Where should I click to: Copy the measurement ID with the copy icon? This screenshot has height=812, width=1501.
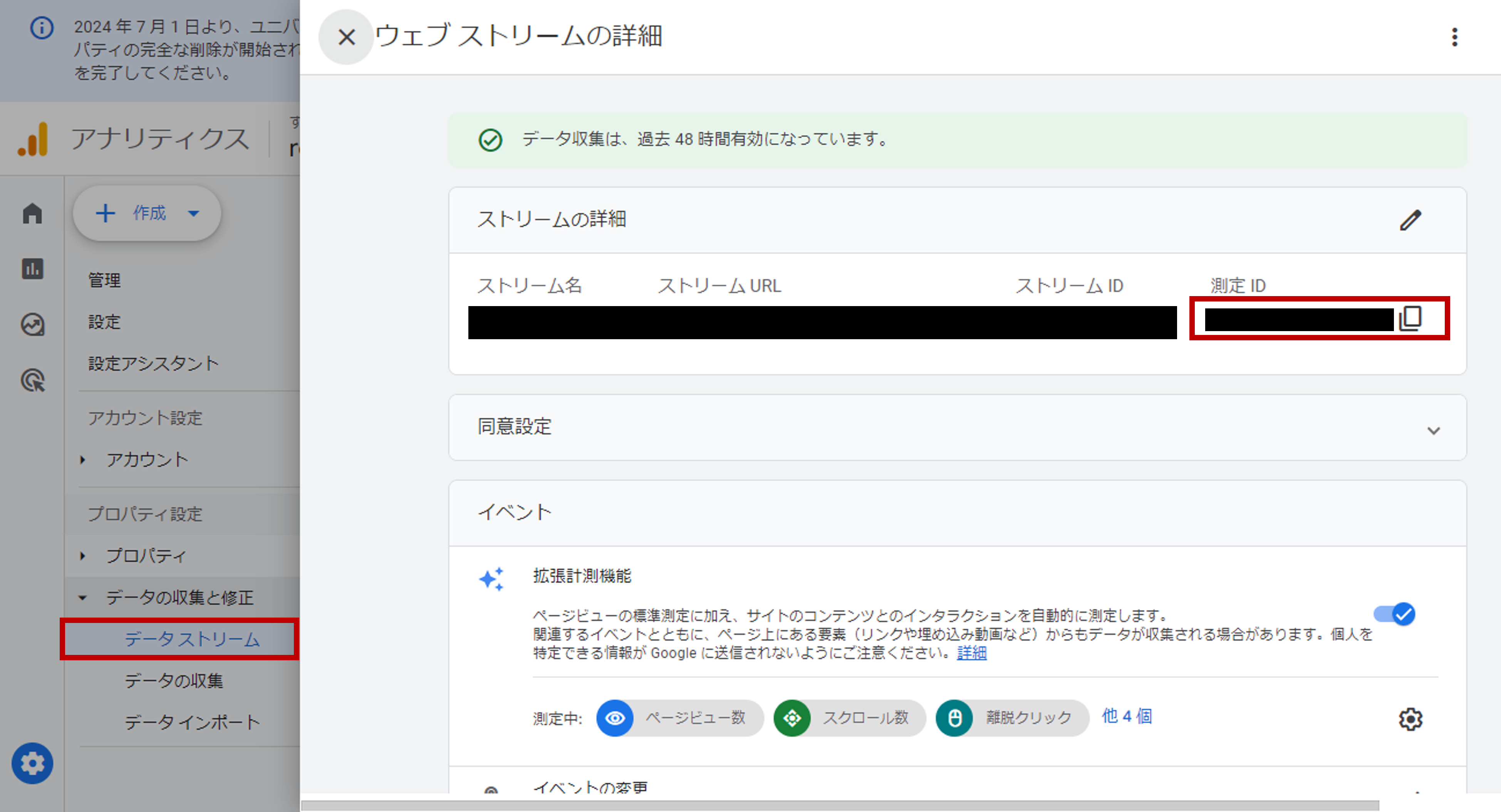click(1410, 319)
